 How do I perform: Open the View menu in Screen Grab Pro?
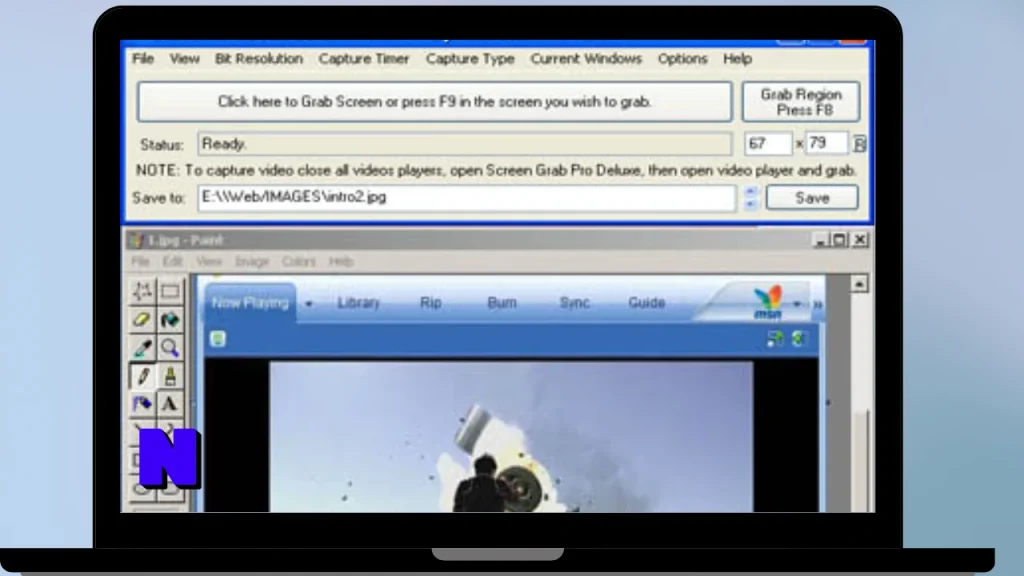click(185, 59)
